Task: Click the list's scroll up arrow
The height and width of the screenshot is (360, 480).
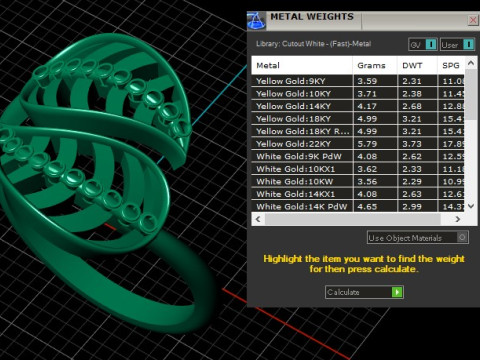Action: coord(471,63)
